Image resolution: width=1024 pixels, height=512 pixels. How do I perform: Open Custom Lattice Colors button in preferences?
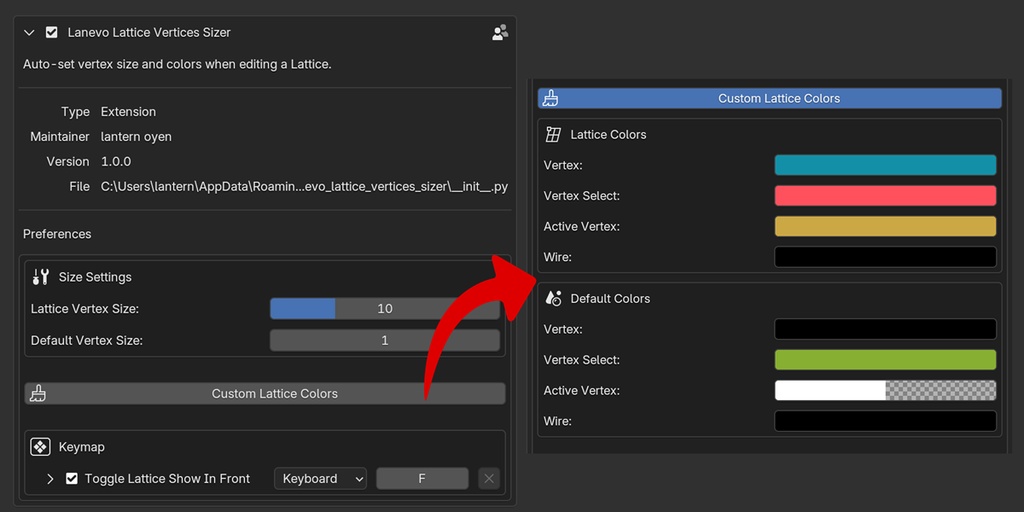265,394
